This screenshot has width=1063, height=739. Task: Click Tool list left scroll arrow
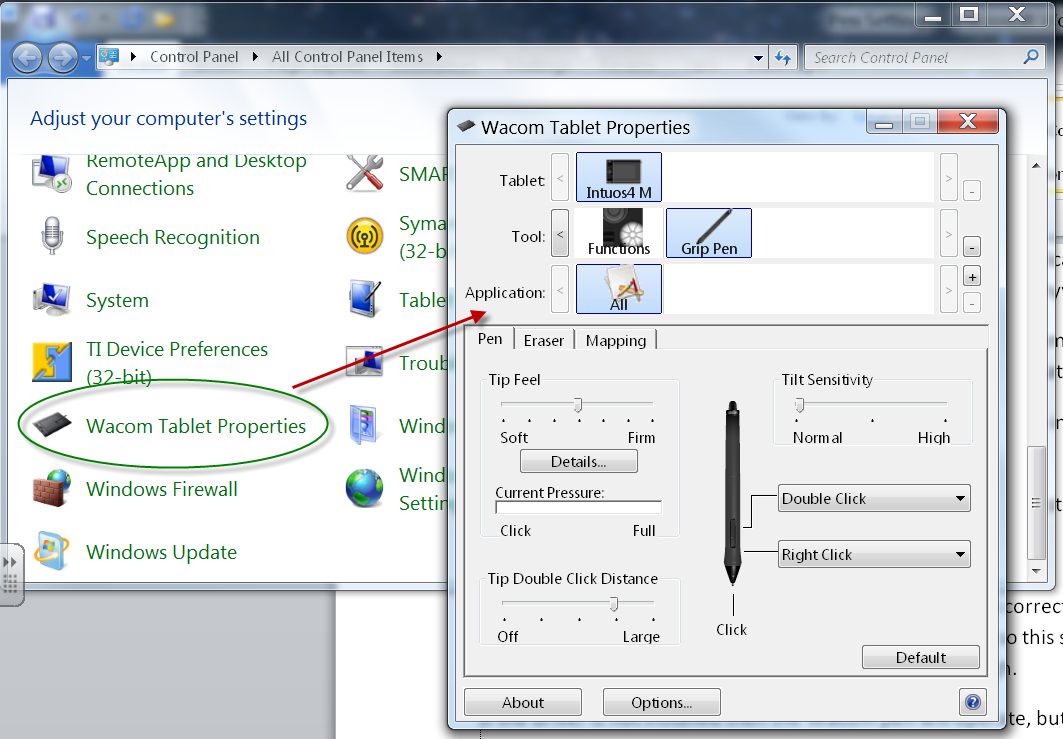pyautogui.click(x=560, y=233)
